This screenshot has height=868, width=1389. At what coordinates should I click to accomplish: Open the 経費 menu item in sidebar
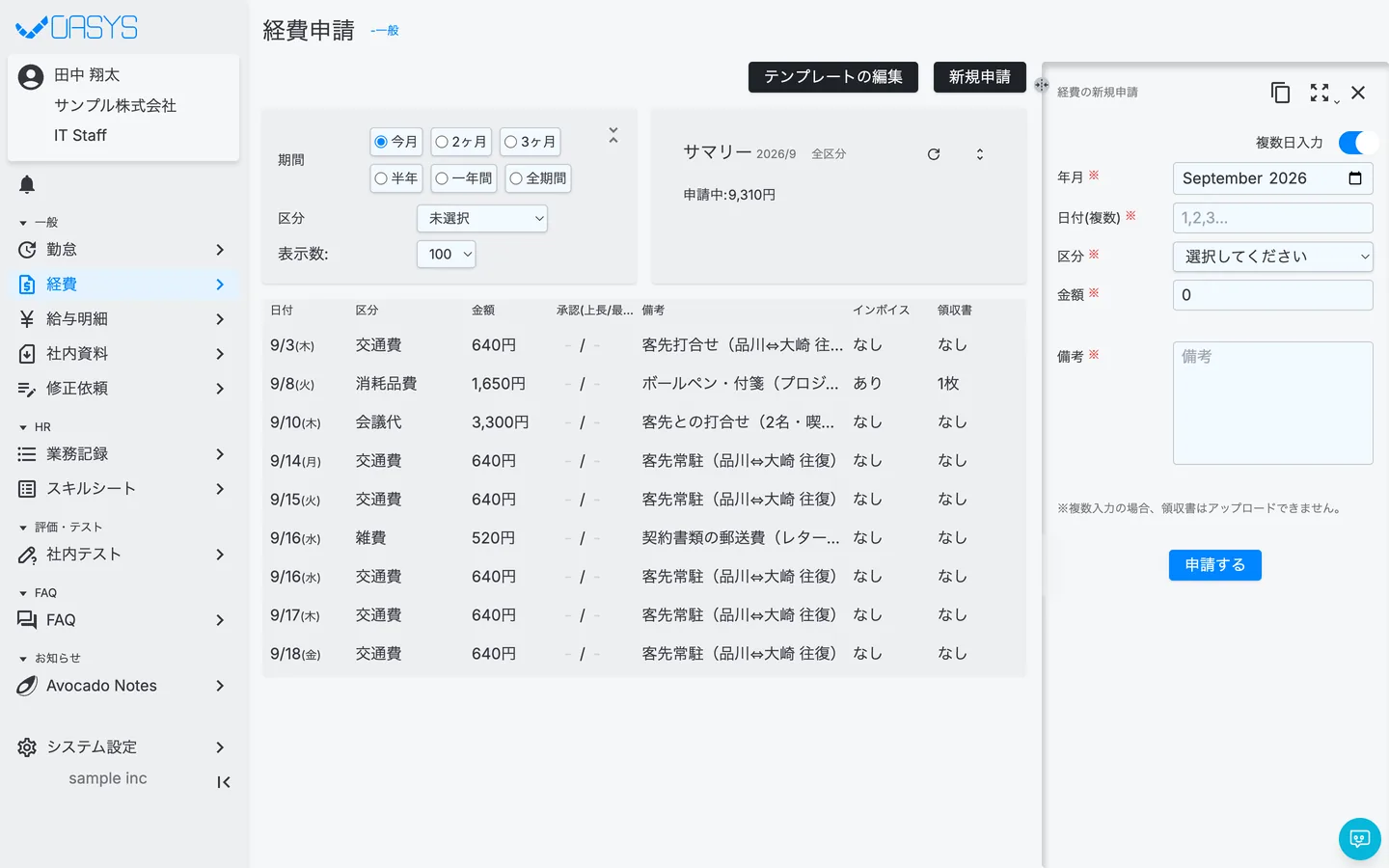click(x=123, y=285)
